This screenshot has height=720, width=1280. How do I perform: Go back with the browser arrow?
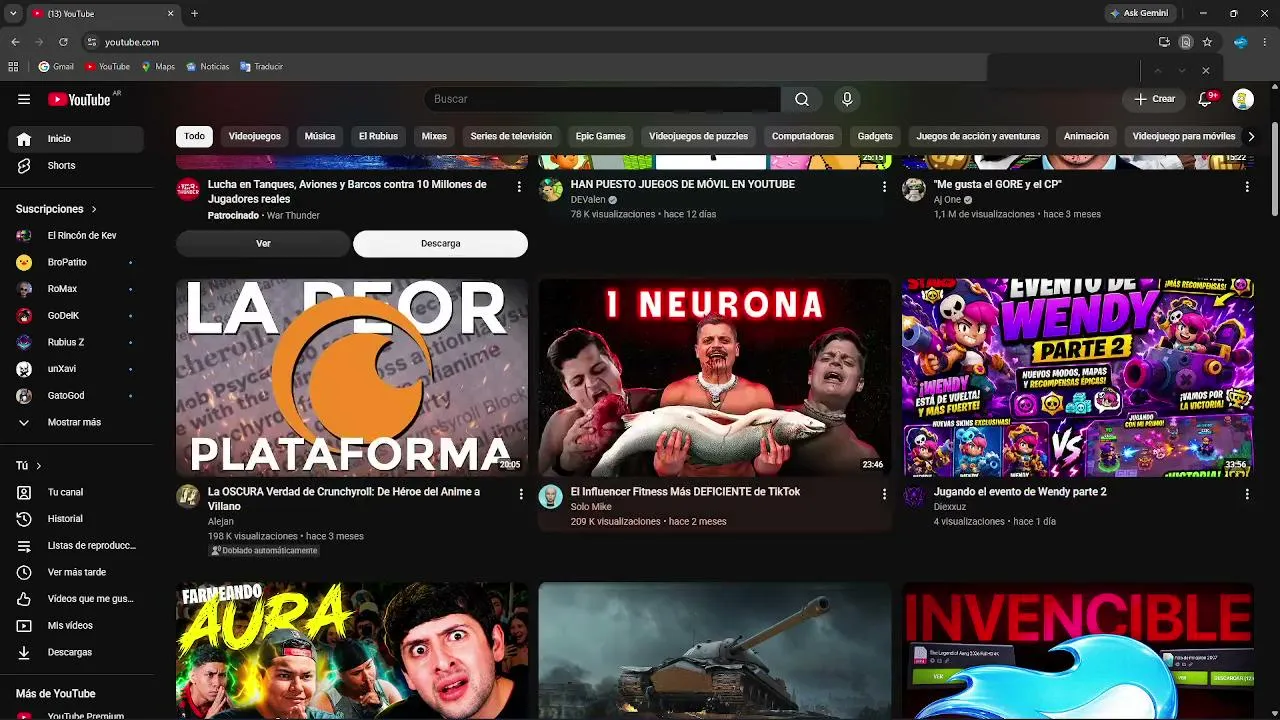(x=15, y=42)
